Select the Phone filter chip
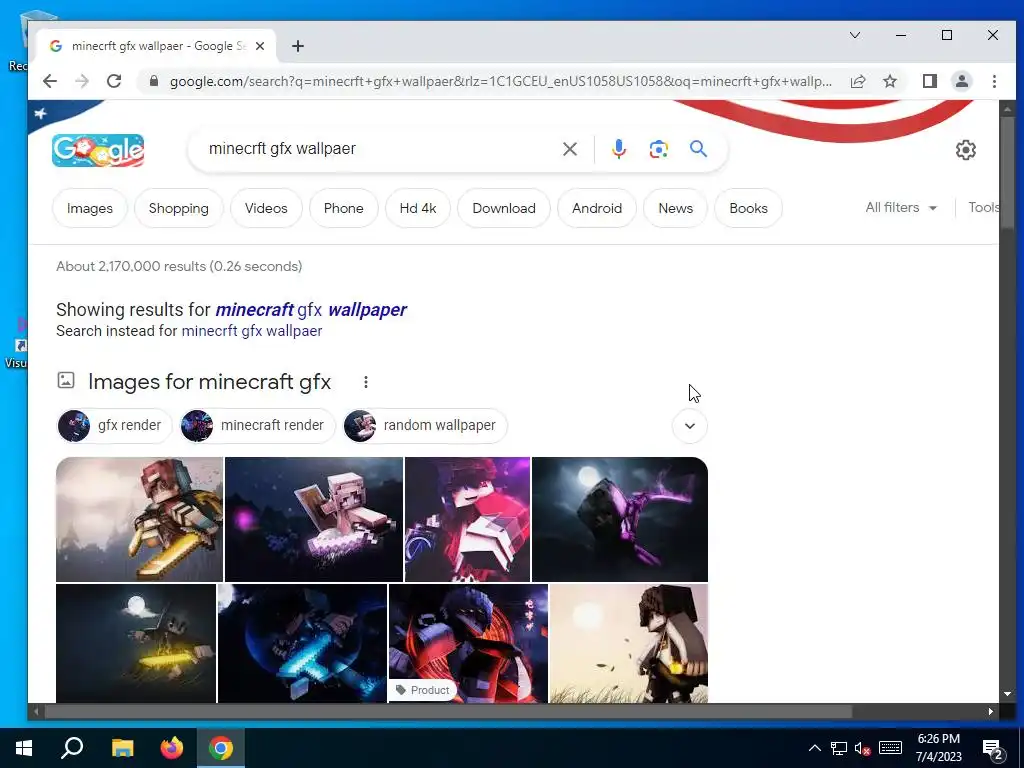 (344, 208)
